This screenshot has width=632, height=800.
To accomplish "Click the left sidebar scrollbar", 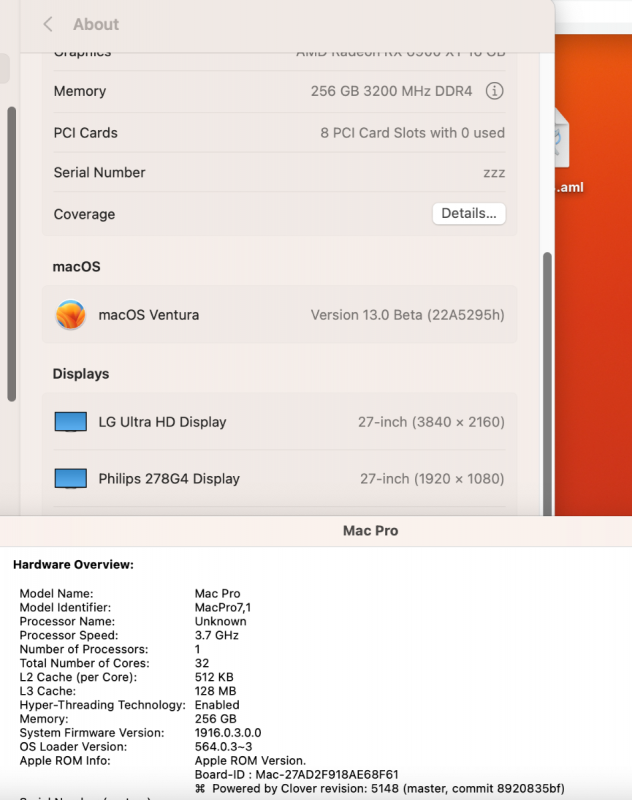I will (x=12, y=254).
